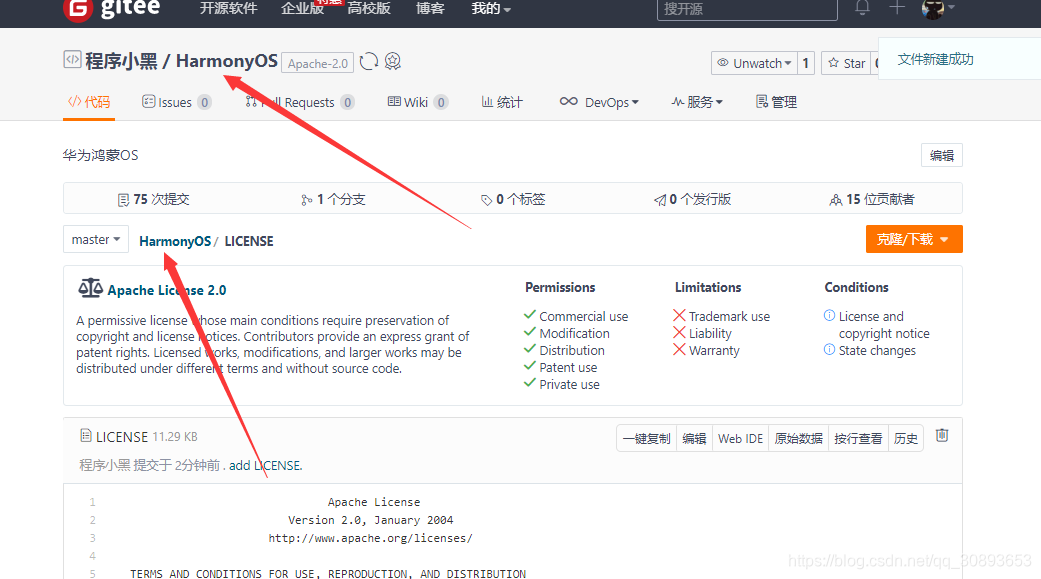The image size is (1041, 579).
Task: Open 开源软件 in top navigation
Action: (x=228, y=9)
